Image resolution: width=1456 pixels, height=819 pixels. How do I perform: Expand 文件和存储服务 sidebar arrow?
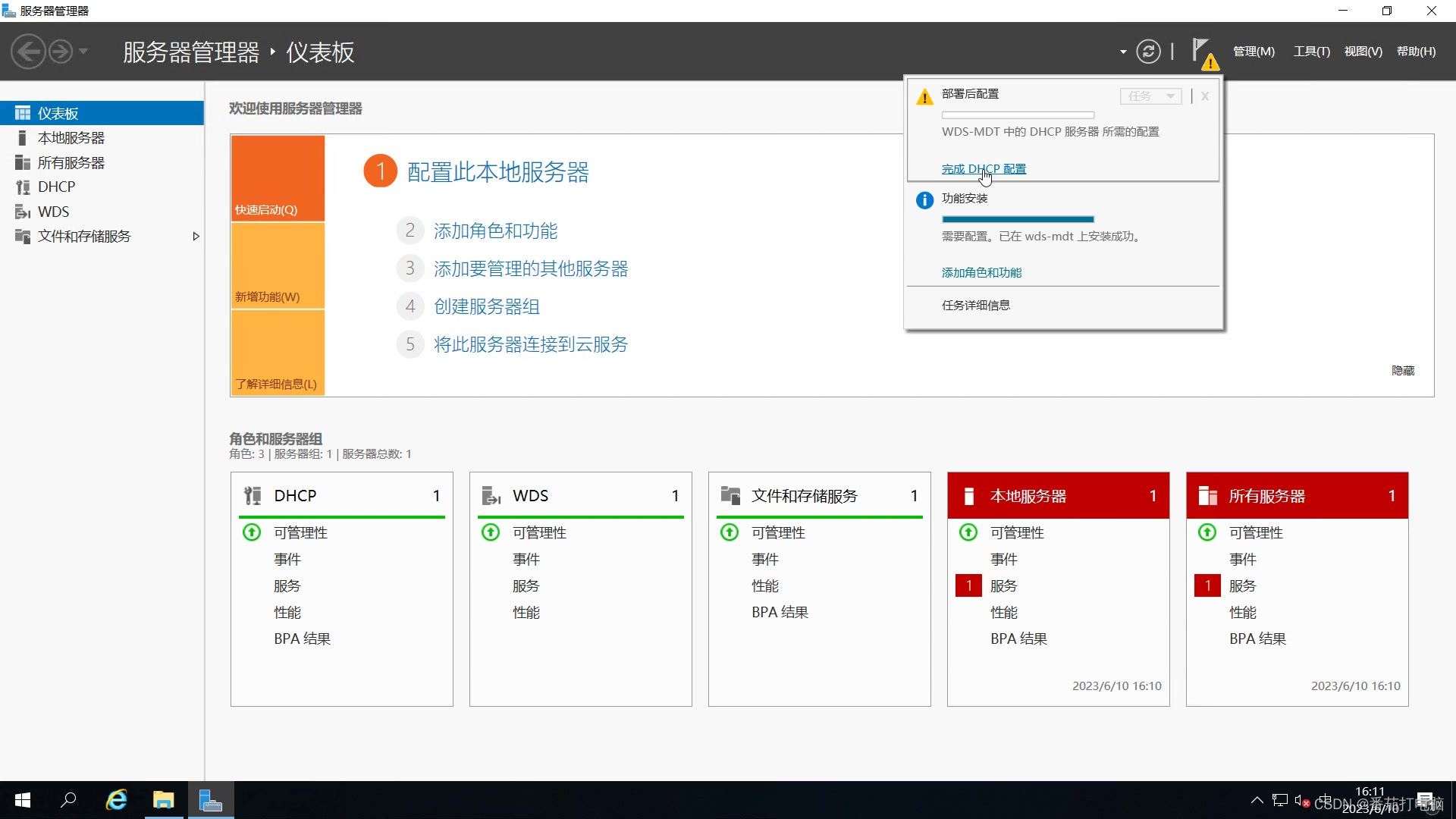196,237
